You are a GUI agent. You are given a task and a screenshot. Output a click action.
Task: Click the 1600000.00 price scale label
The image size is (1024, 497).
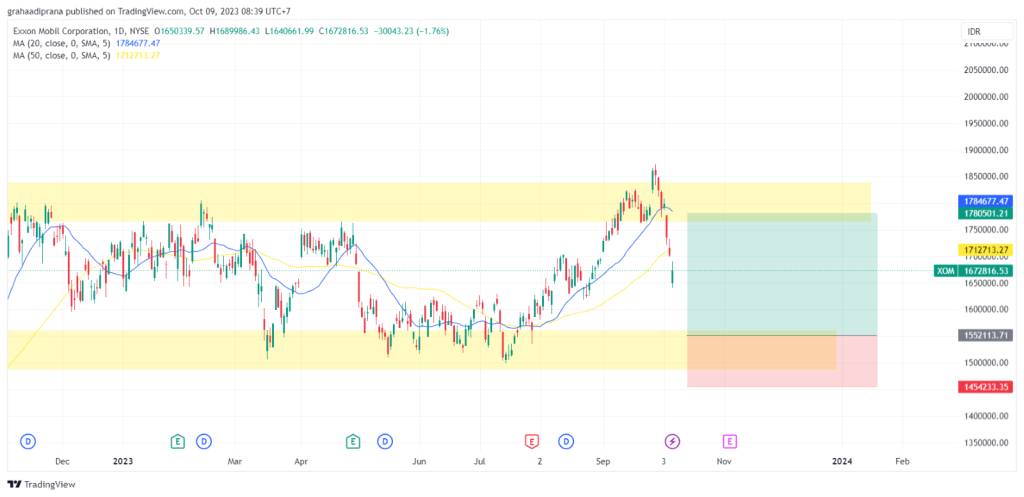coord(987,310)
